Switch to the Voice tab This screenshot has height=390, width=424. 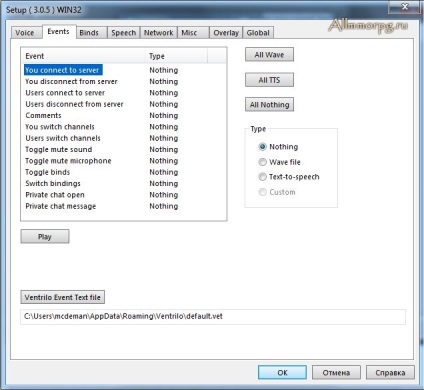(25, 33)
